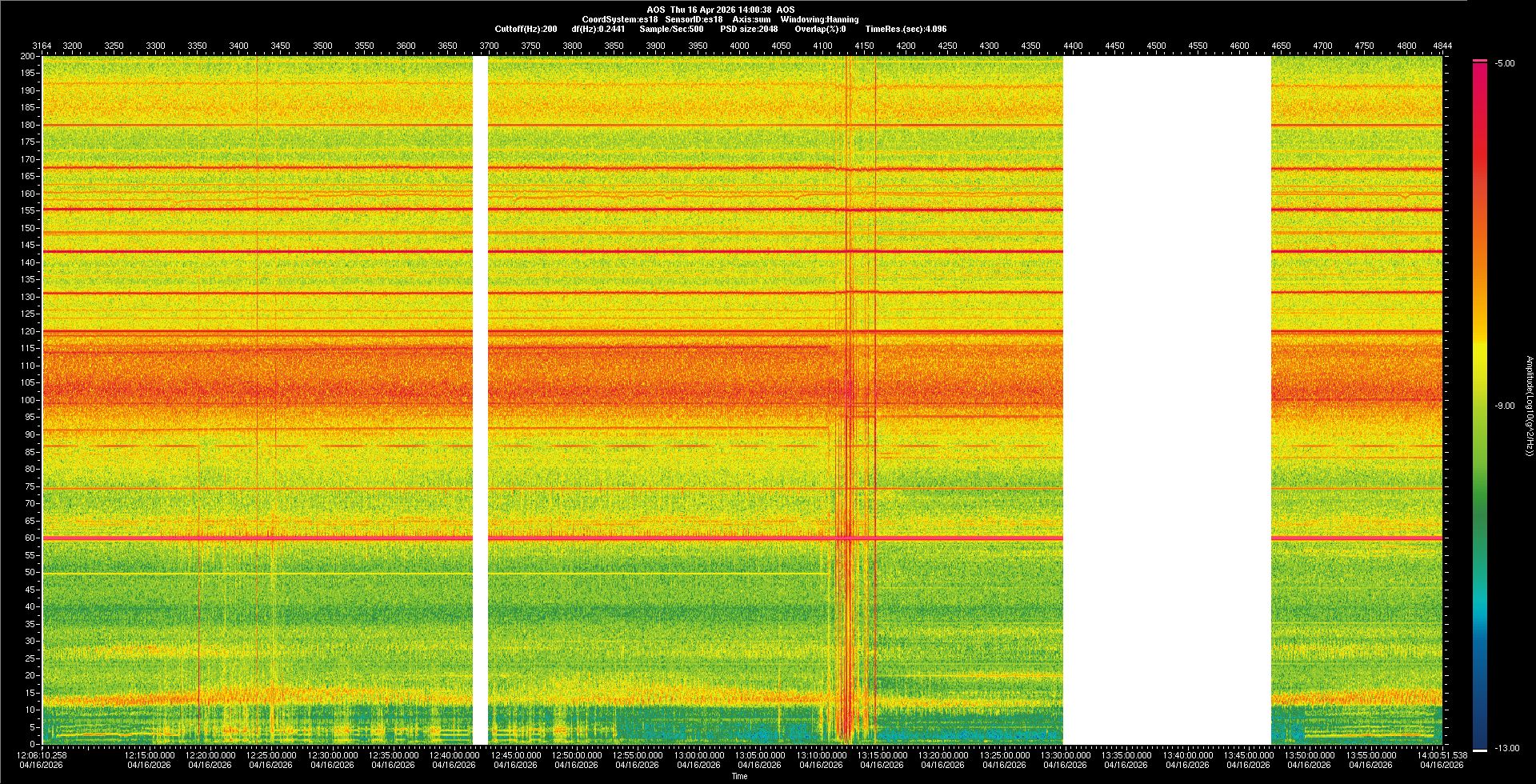
Task: Click the -9.00 colorbar tick label
Action: pos(1504,406)
